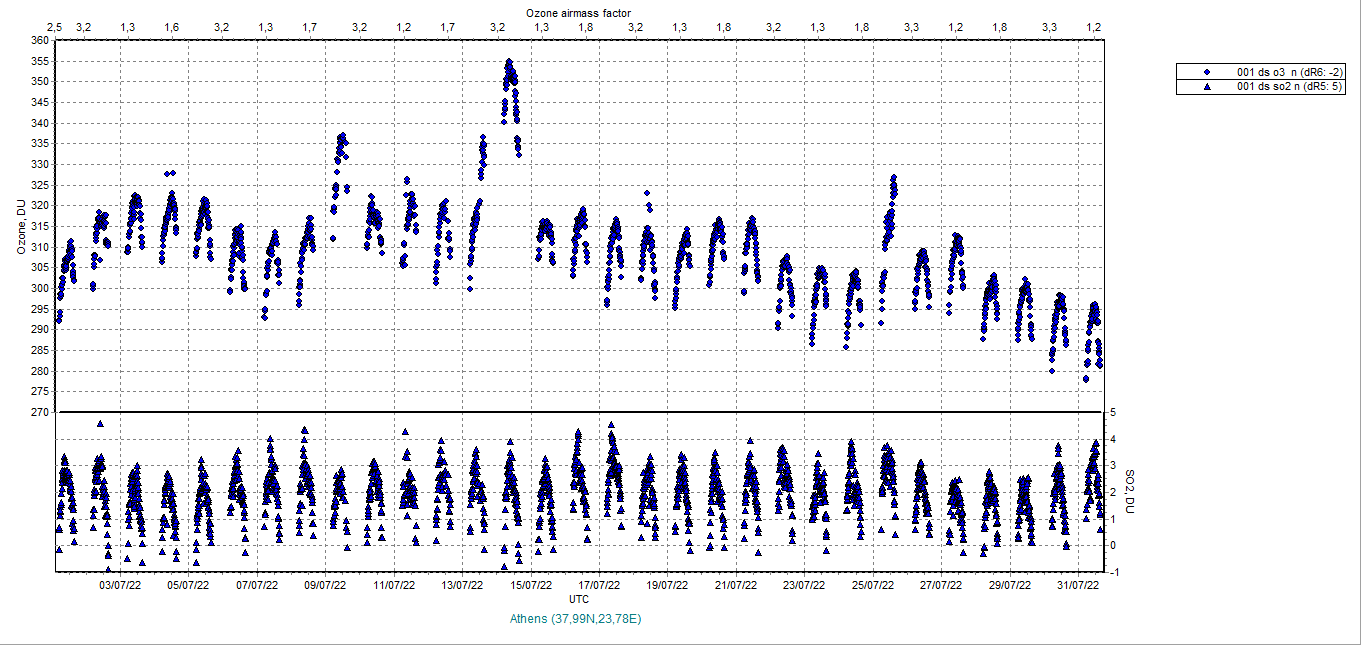Viewport: 1361px width, 645px height.
Task: Click the 03/07/22 date tick label
Action: tap(119, 586)
